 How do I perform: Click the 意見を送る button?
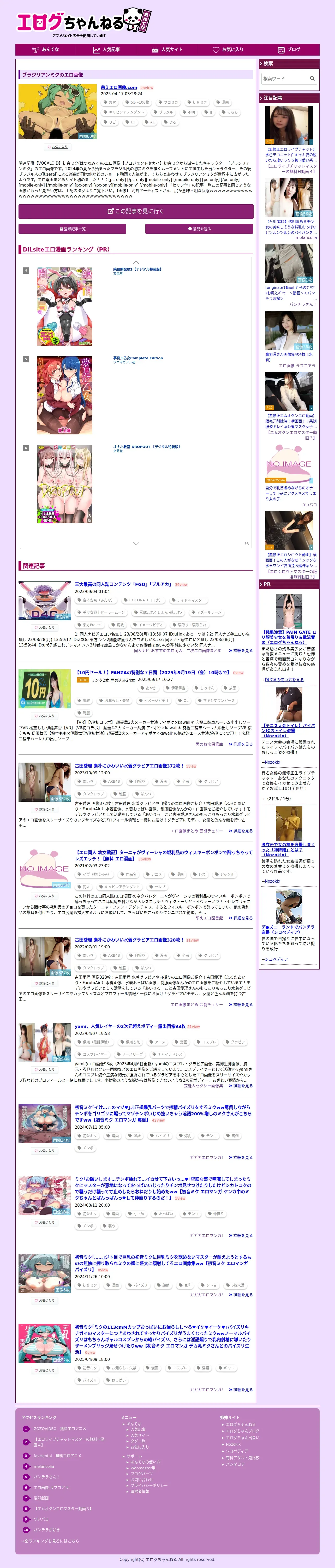pyautogui.click(x=199, y=229)
